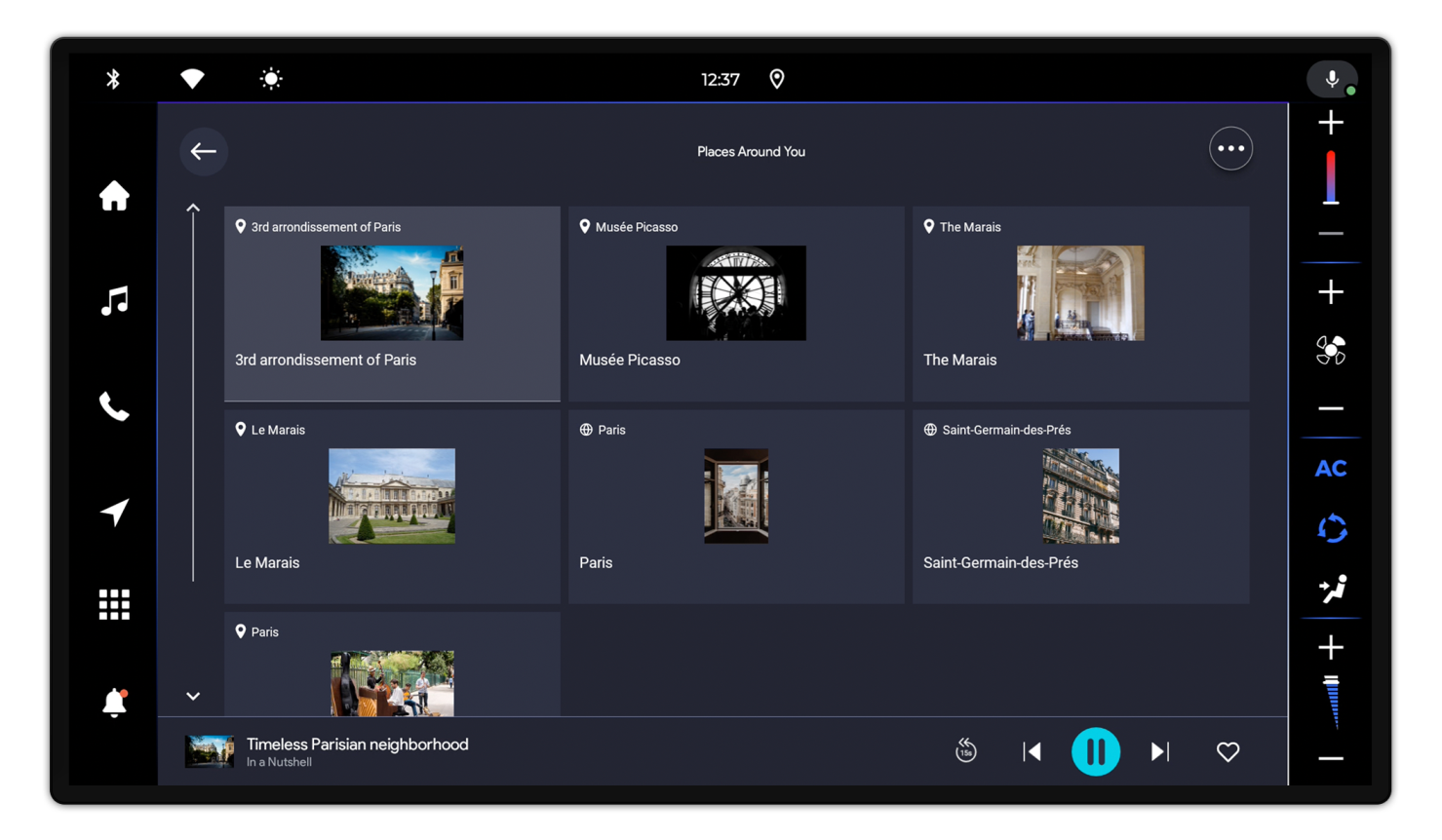Image resolution: width=1442 pixels, height=840 pixels.
Task: Pause the current playback
Action: [x=1095, y=751]
